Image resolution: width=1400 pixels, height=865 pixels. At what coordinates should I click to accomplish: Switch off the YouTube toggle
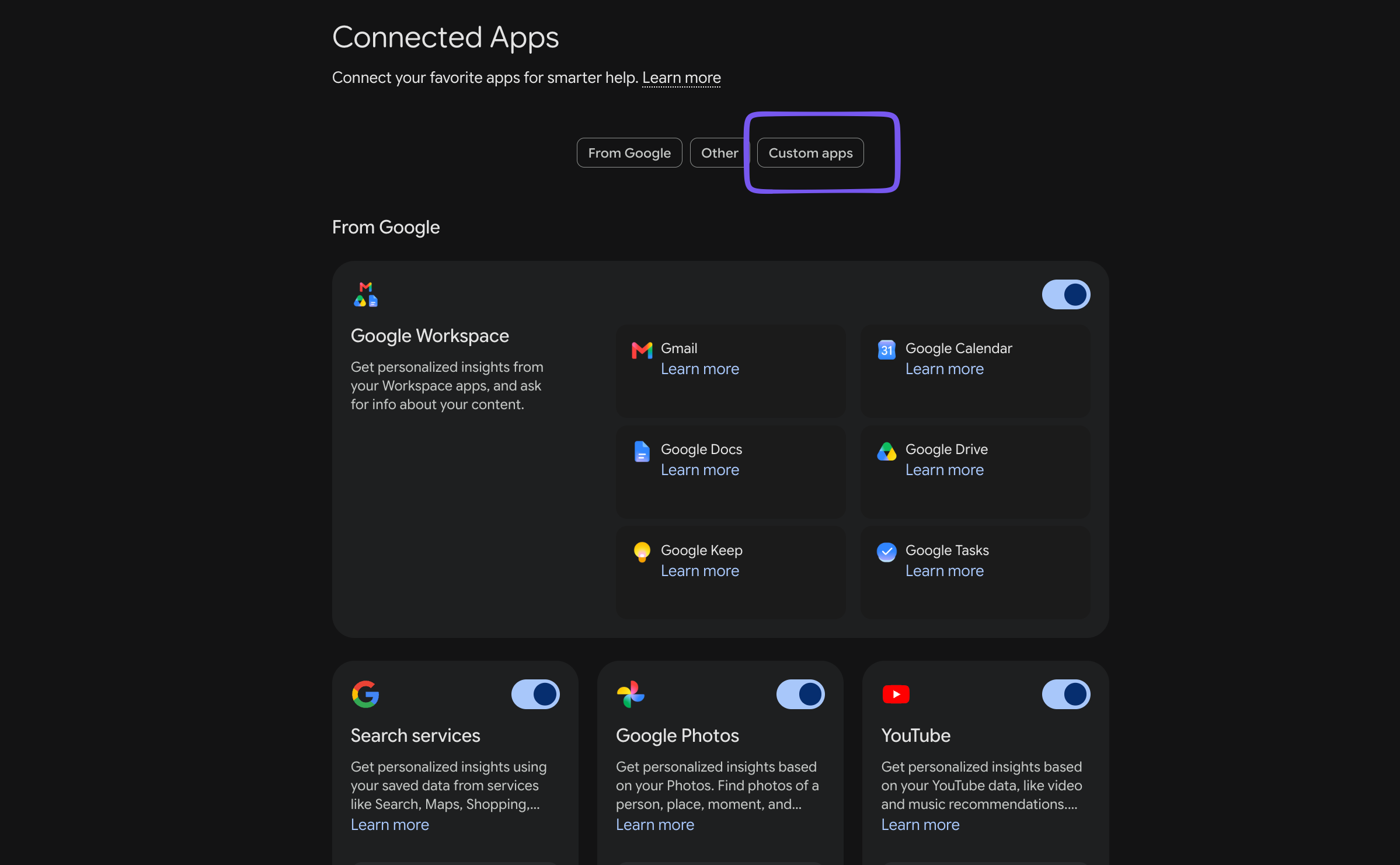point(1066,695)
